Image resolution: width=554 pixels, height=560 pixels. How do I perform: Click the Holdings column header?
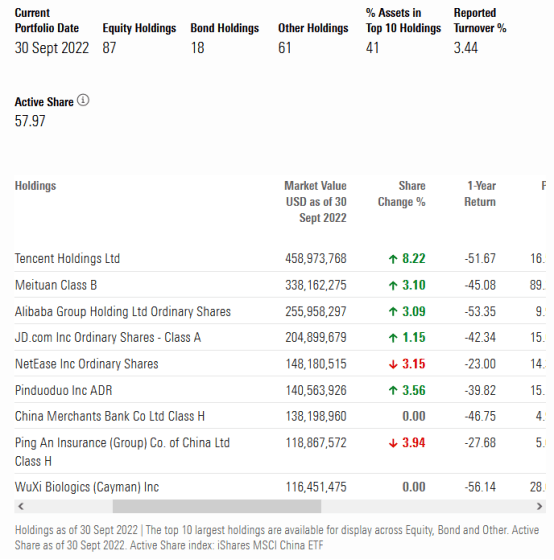click(35, 186)
